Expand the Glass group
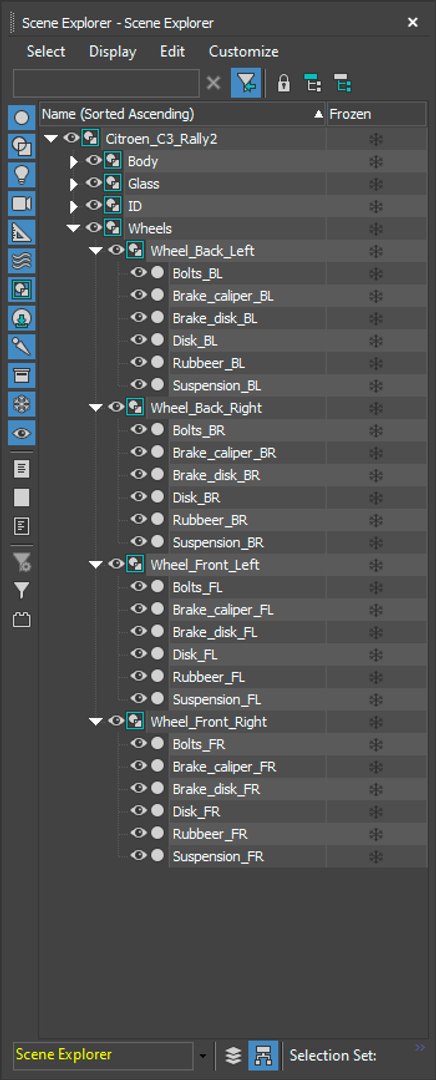Viewport: 436px width, 1080px height. [x=74, y=184]
